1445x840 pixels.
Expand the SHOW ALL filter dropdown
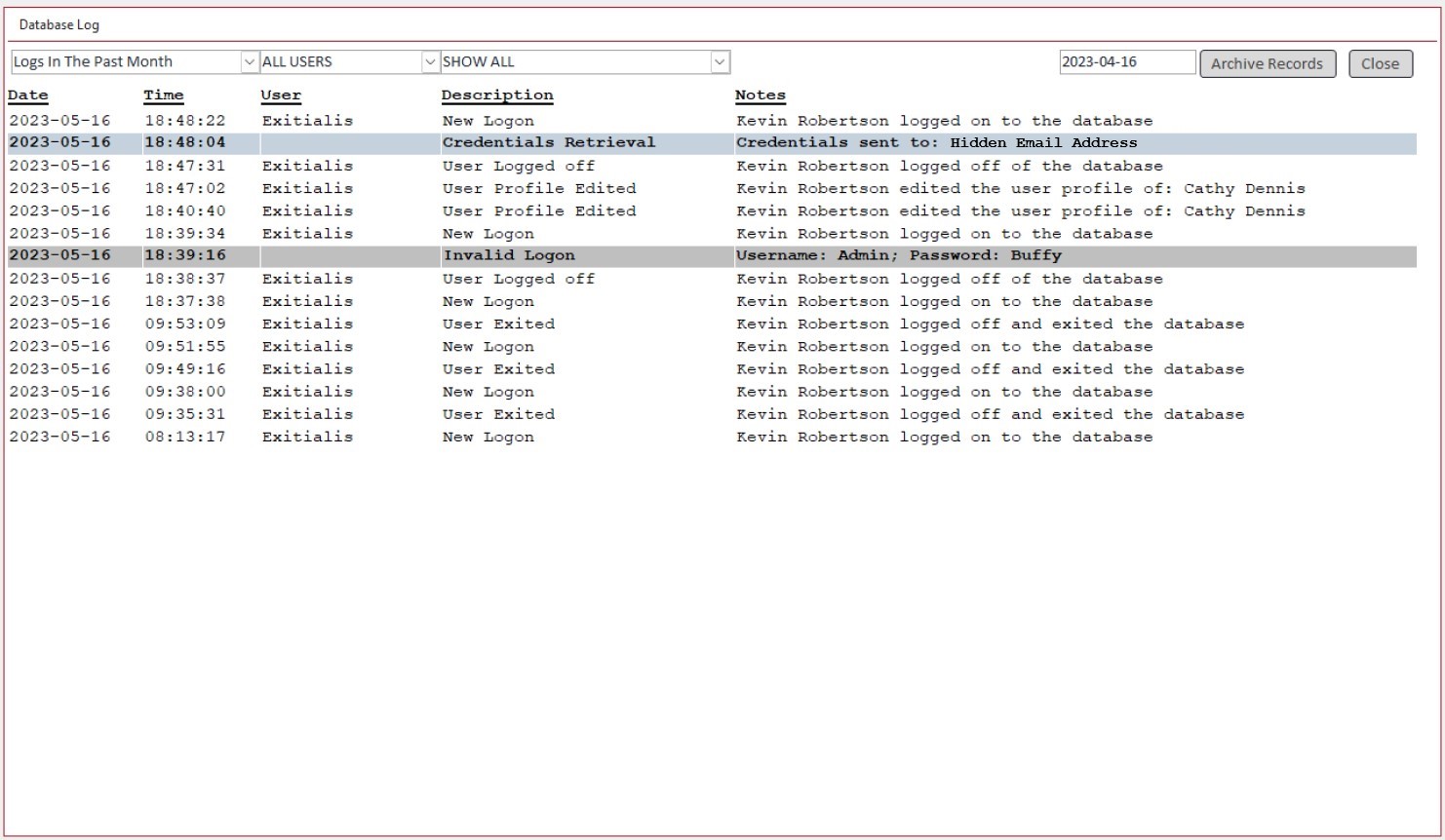[x=575, y=60]
